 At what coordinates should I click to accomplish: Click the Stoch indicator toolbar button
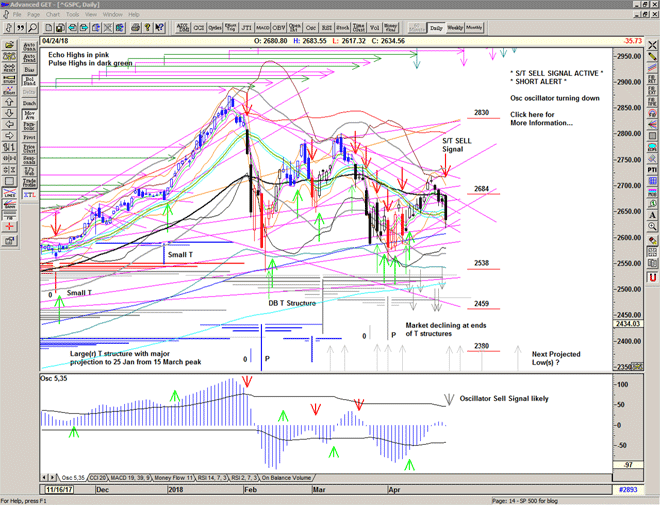click(344, 28)
